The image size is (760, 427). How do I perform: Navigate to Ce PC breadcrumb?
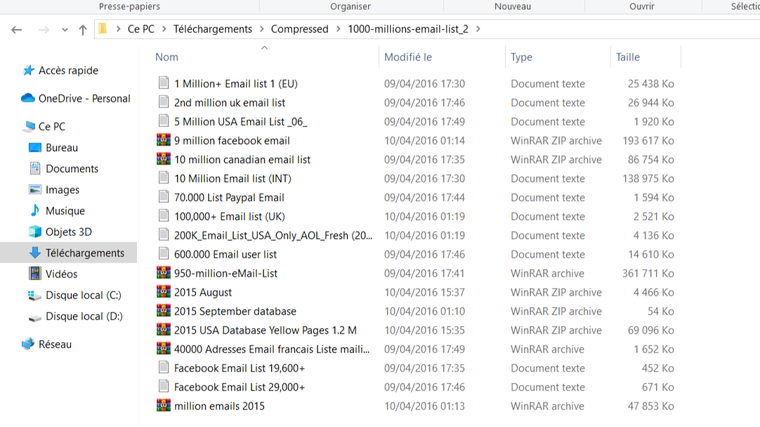(x=141, y=29)
